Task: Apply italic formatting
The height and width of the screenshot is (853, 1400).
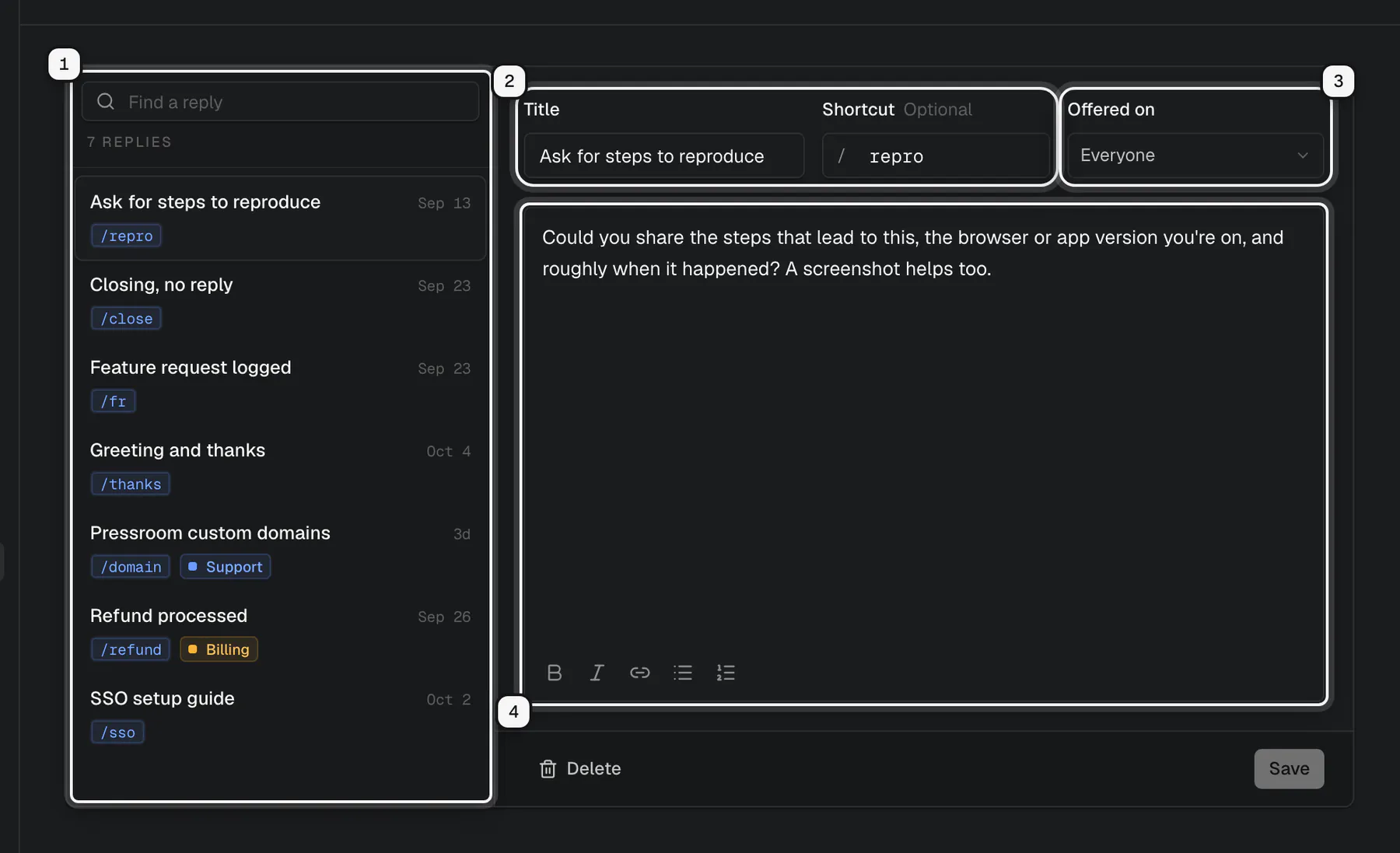Action: point(597,673)
